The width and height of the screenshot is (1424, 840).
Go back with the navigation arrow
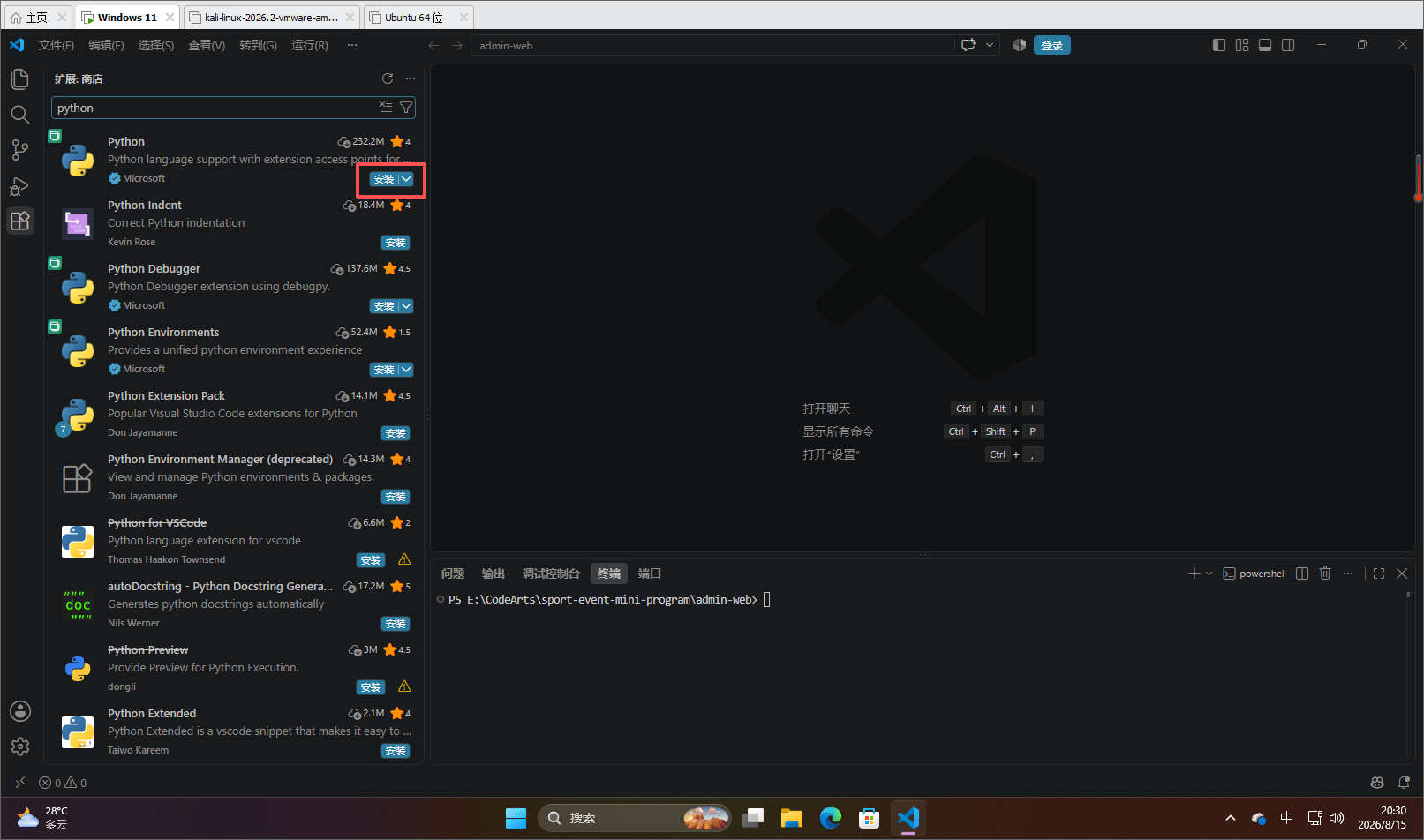[433, 45]
